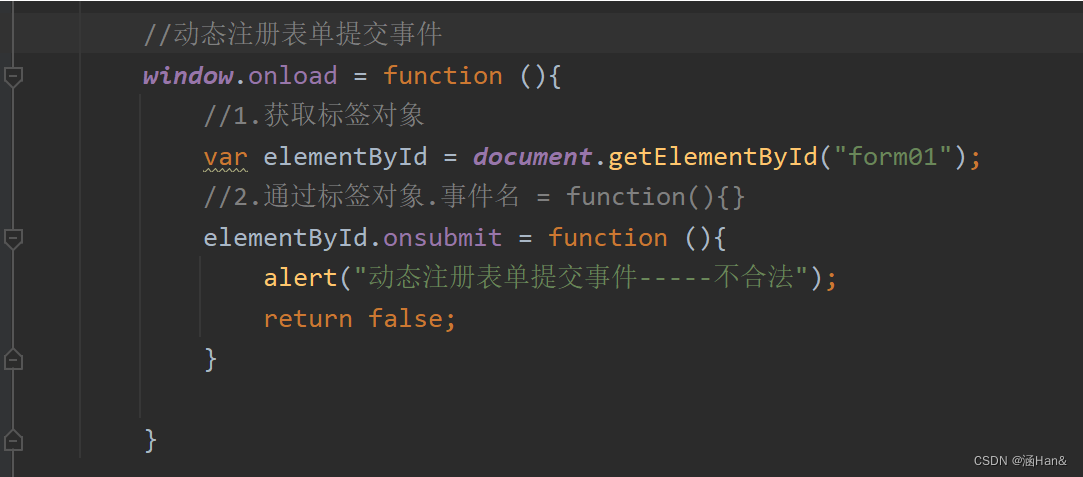The height and width of the screenshot is (477, 1083).
Task: Click the return keyword
Action: click(x=308, y=319)
